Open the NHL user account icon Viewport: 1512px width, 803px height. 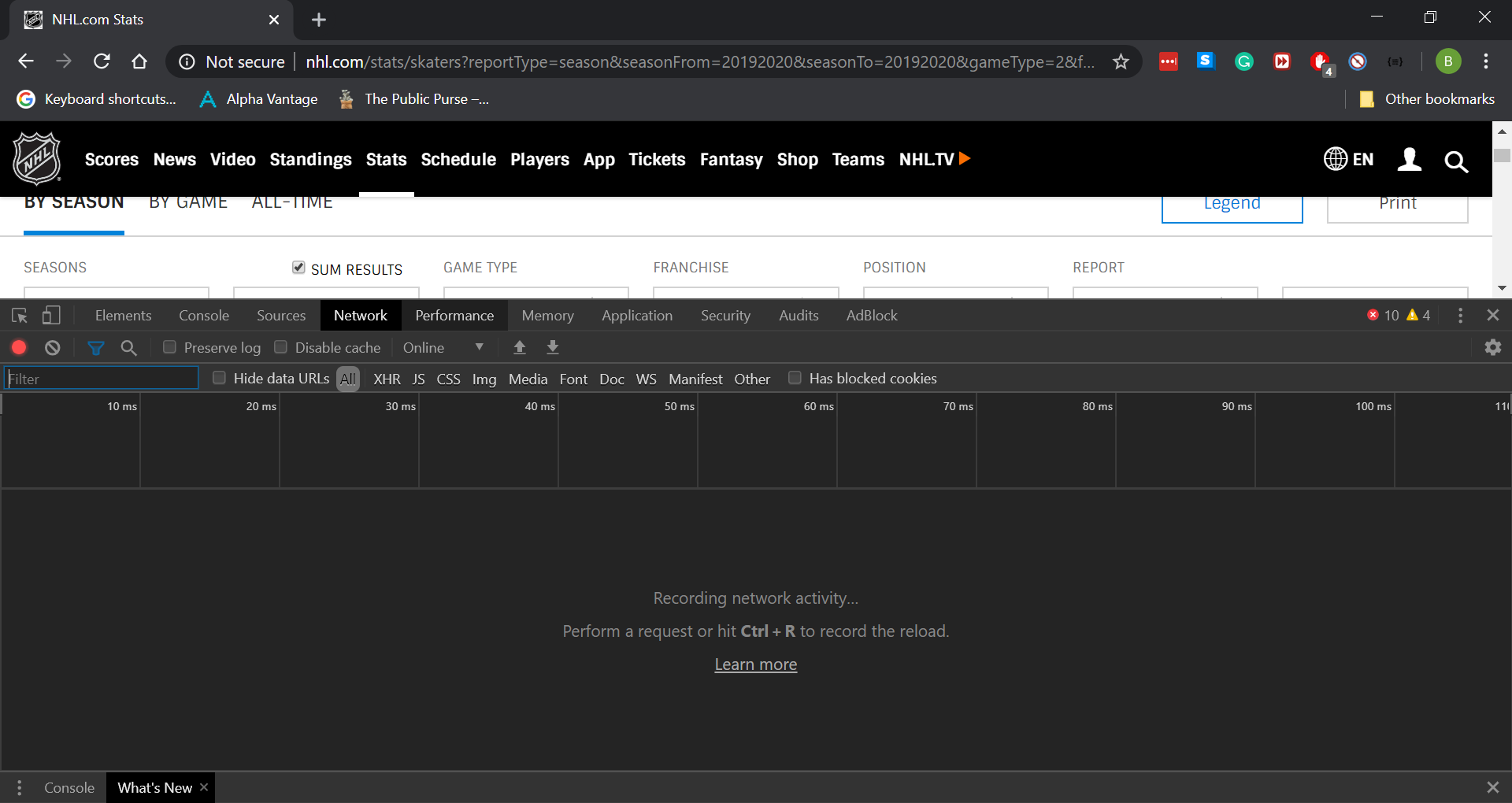click(1409, 159)
